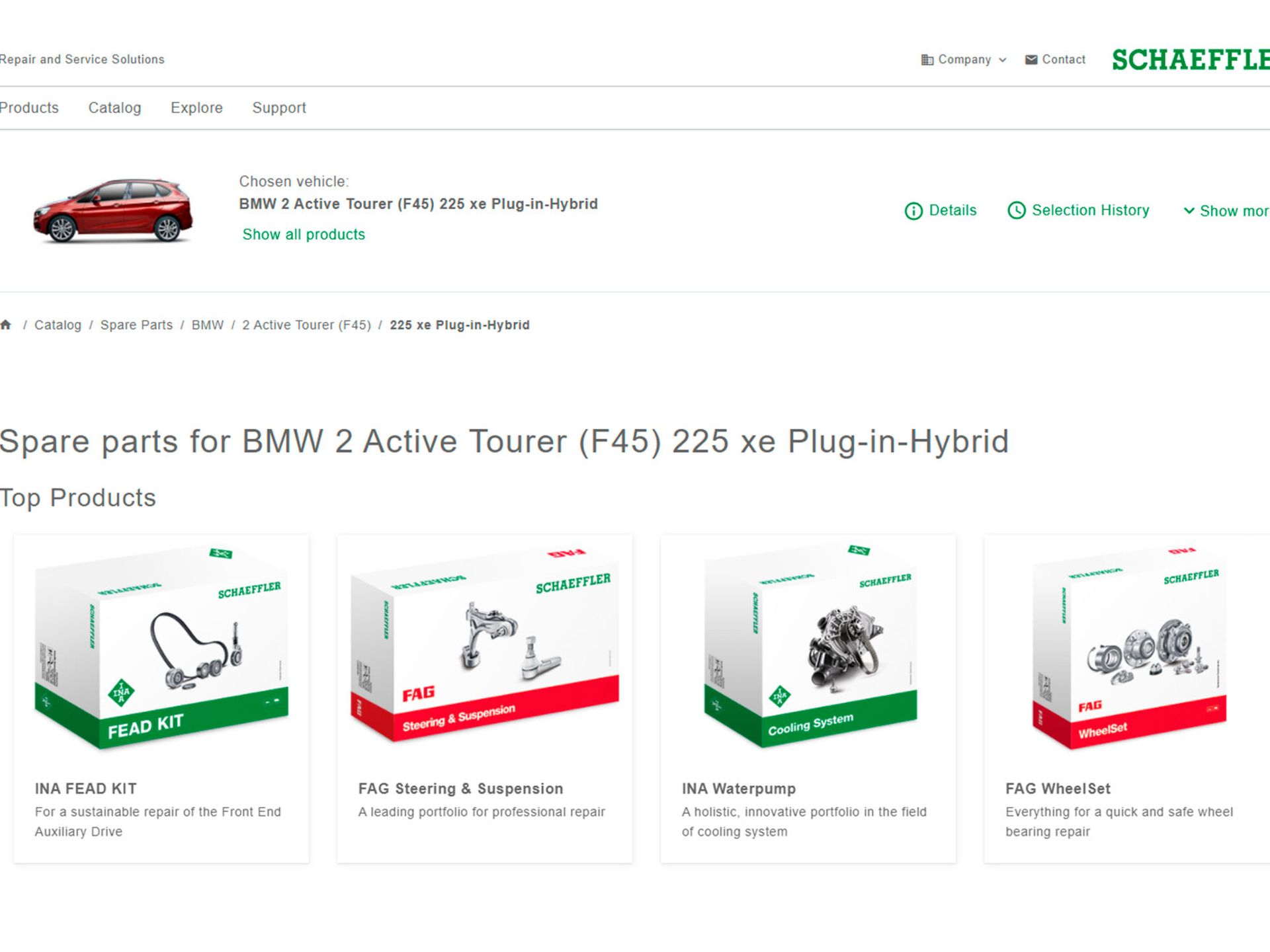This screenshot has height=952, width=1270.
Task: Click Show all products link
Action: pyautogui.click(x=304, y=235)
